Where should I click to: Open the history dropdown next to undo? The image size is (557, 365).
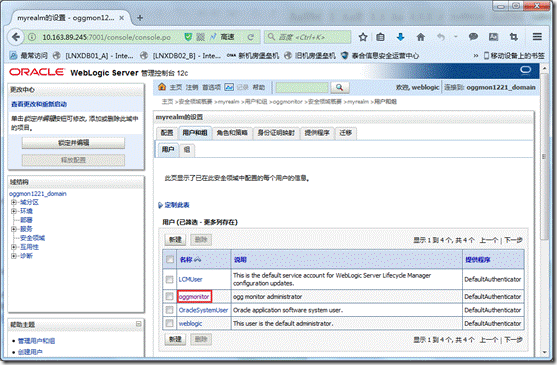pyautogui.click(x=455, y=37)
